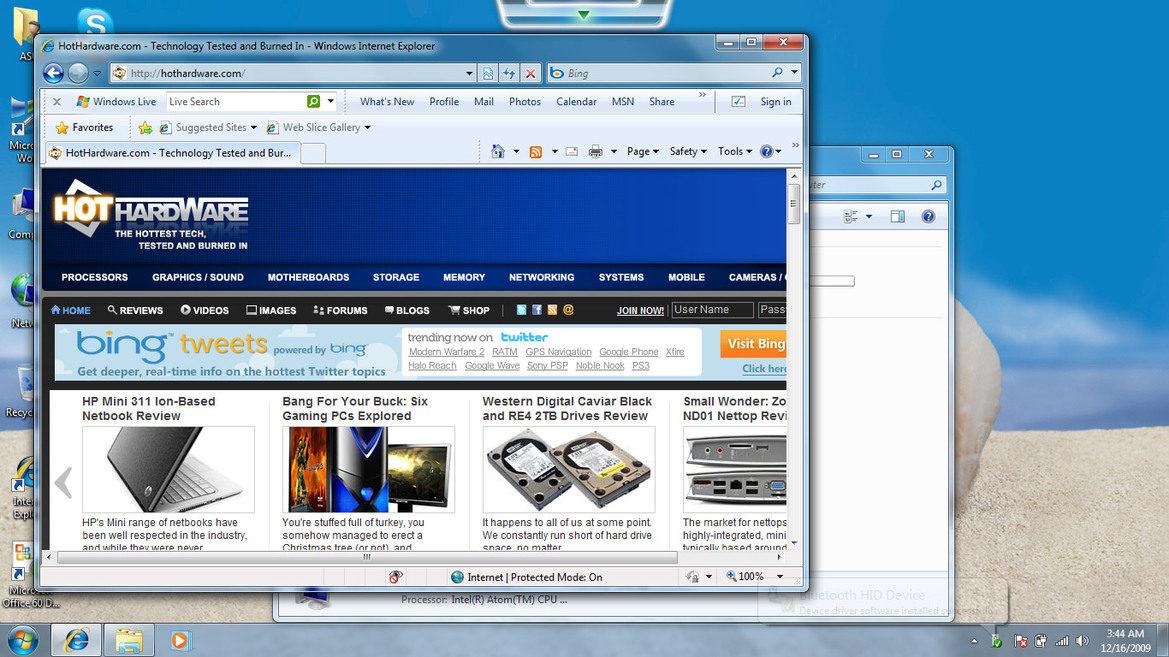1169x657 pixels.
Task: Click the HotHardware Facebook icon
Action: (537, 309)
